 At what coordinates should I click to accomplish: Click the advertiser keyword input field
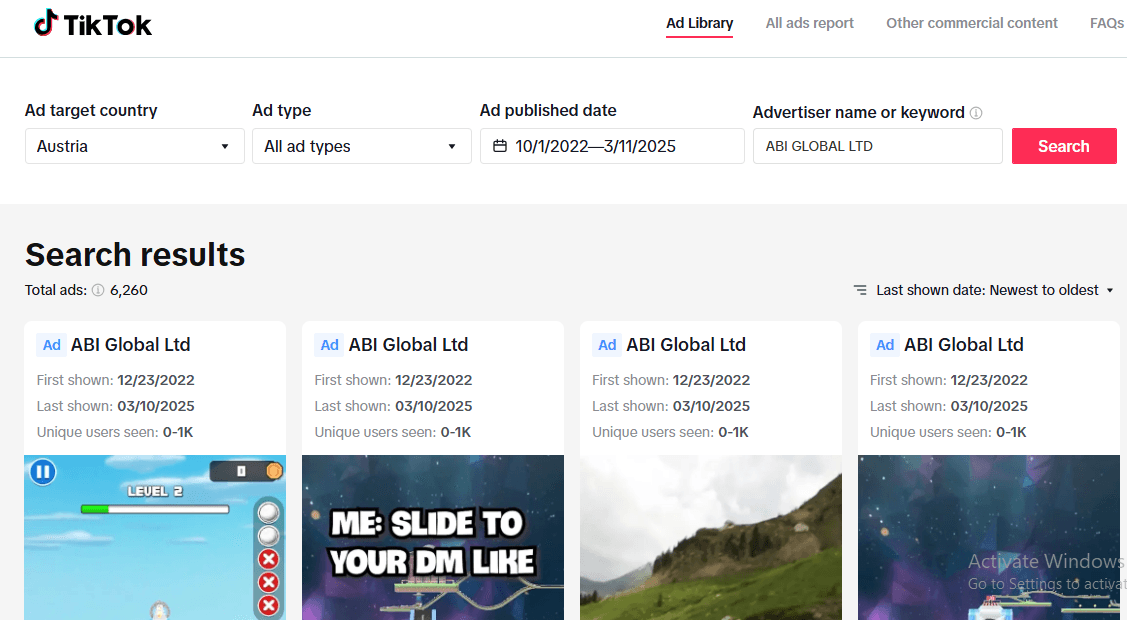point(877,146)
